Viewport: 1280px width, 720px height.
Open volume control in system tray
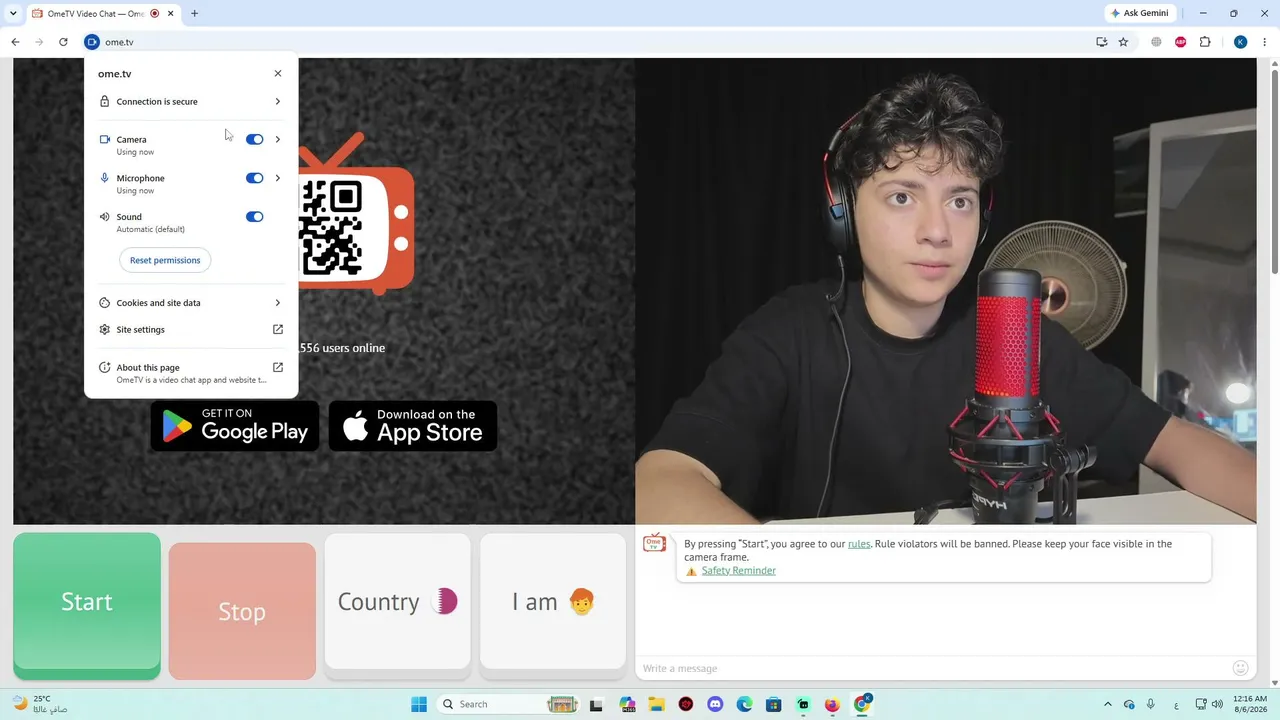[1217, 704]
